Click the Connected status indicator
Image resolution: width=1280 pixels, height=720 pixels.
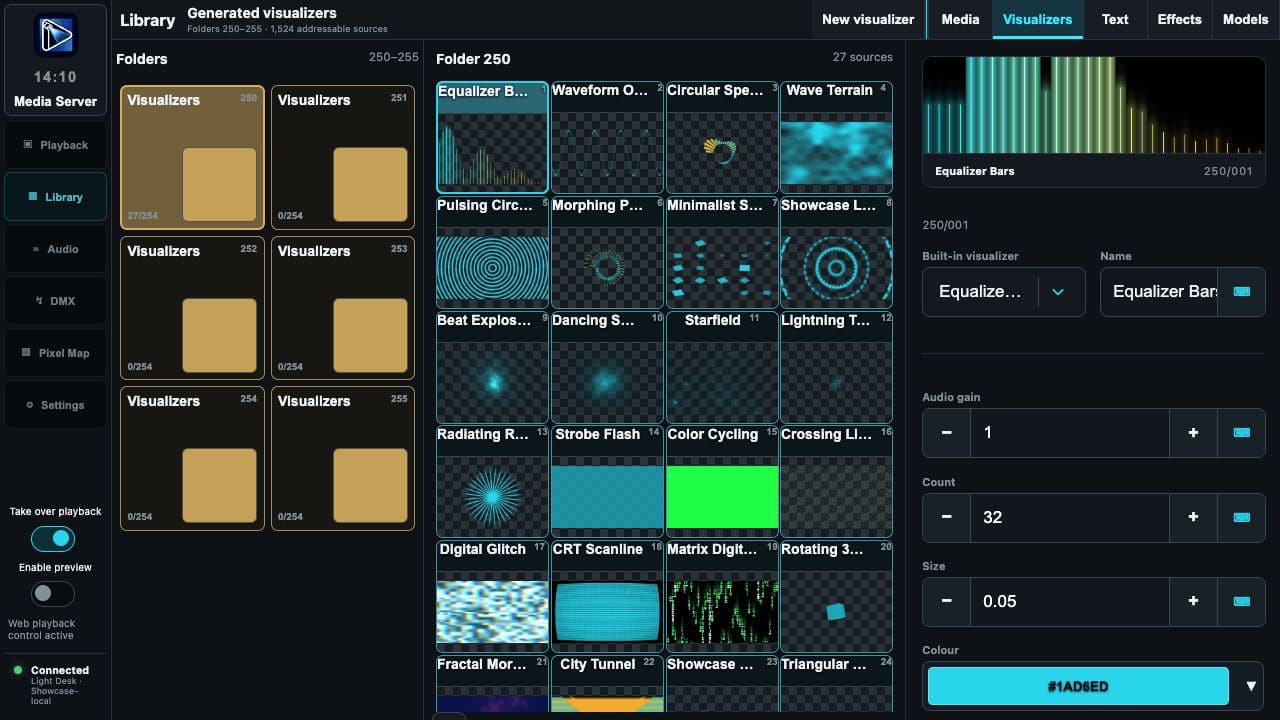(55, 685)
